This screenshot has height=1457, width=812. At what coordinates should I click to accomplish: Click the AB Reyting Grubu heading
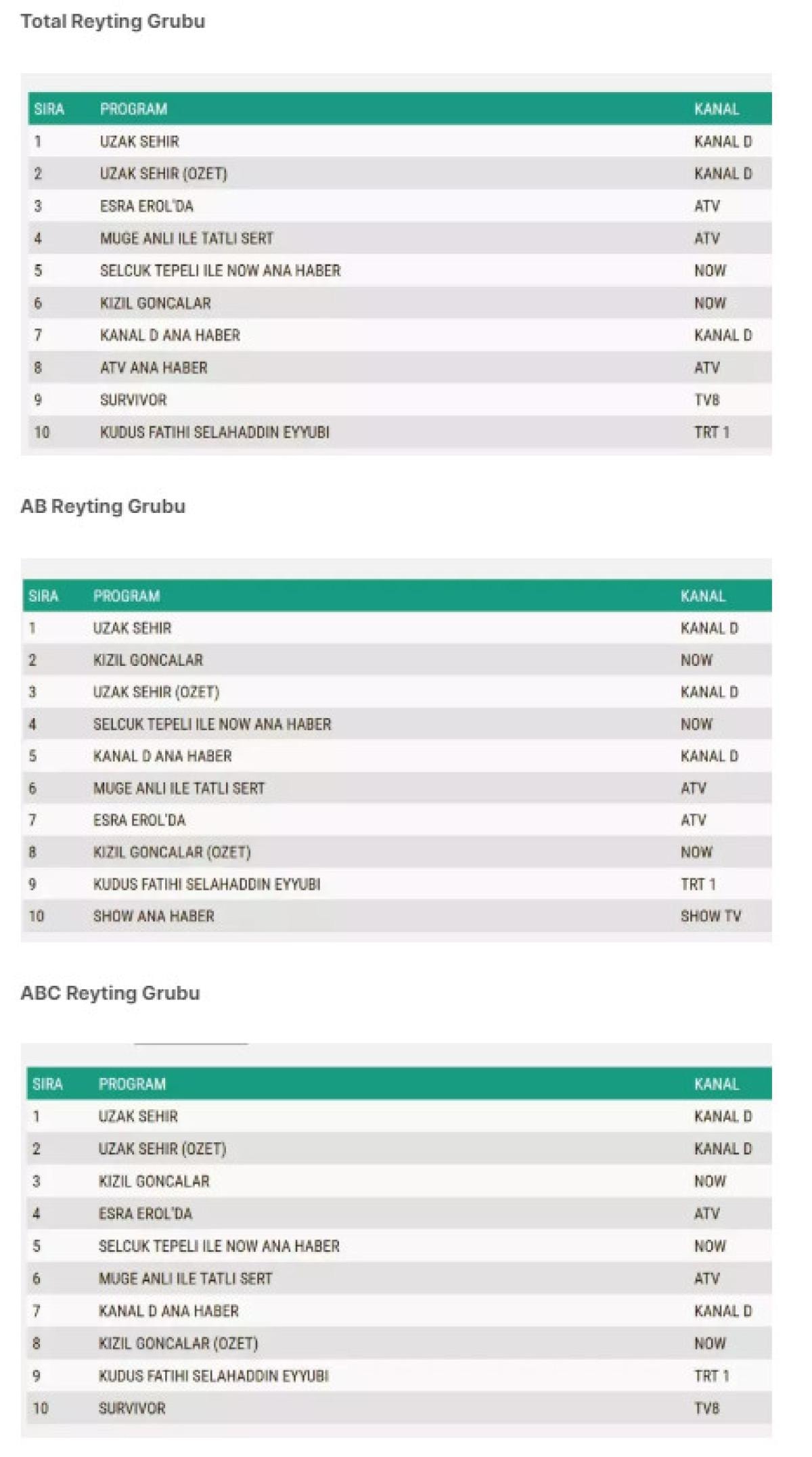click(103, 506)
